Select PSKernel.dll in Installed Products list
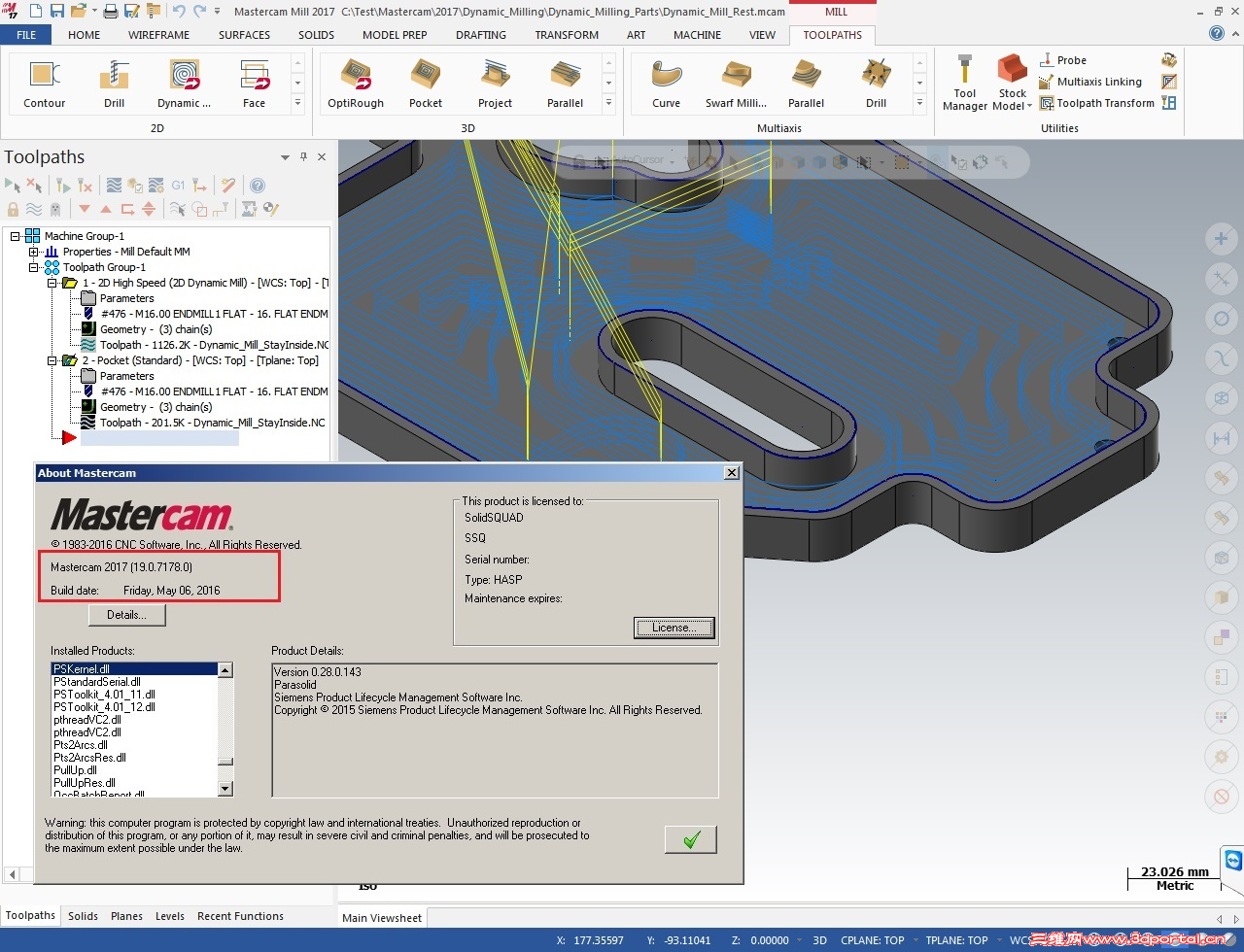 pos(134,669)
